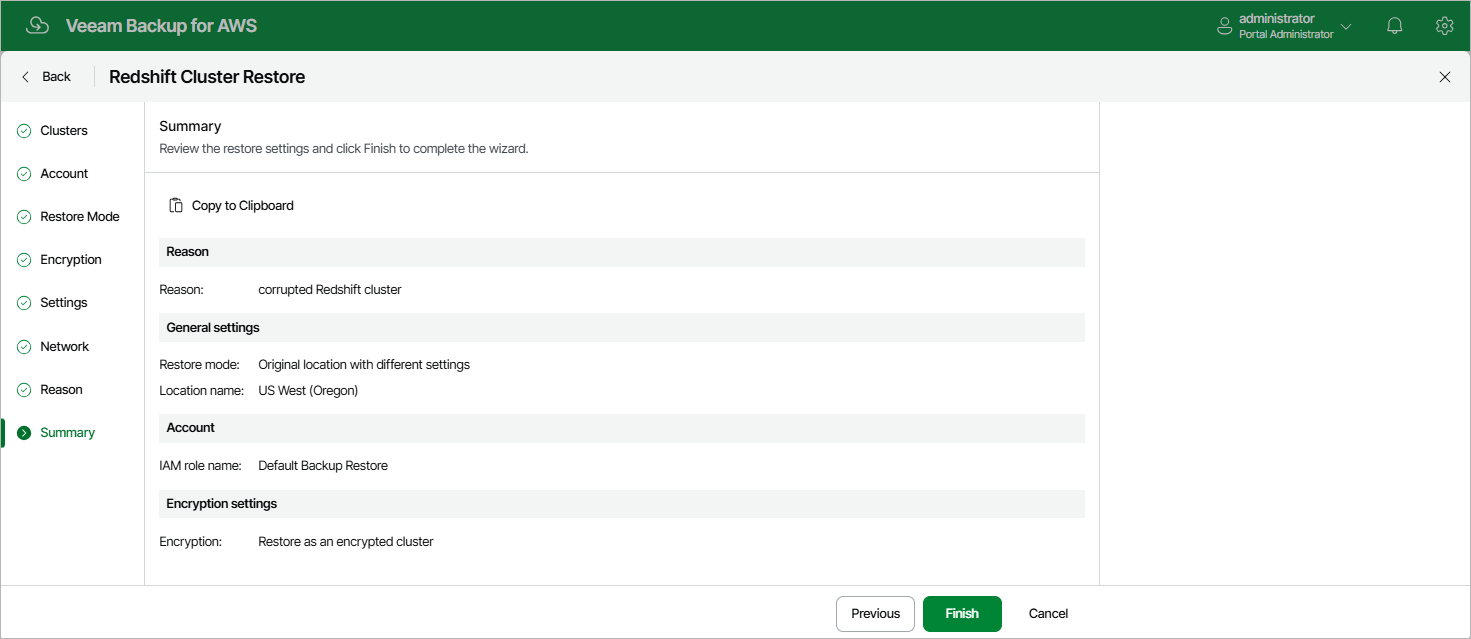Click the Veeam Backup for AWS title
Image resolution: width=1471 pixels, height=639 pixels.
161,26
